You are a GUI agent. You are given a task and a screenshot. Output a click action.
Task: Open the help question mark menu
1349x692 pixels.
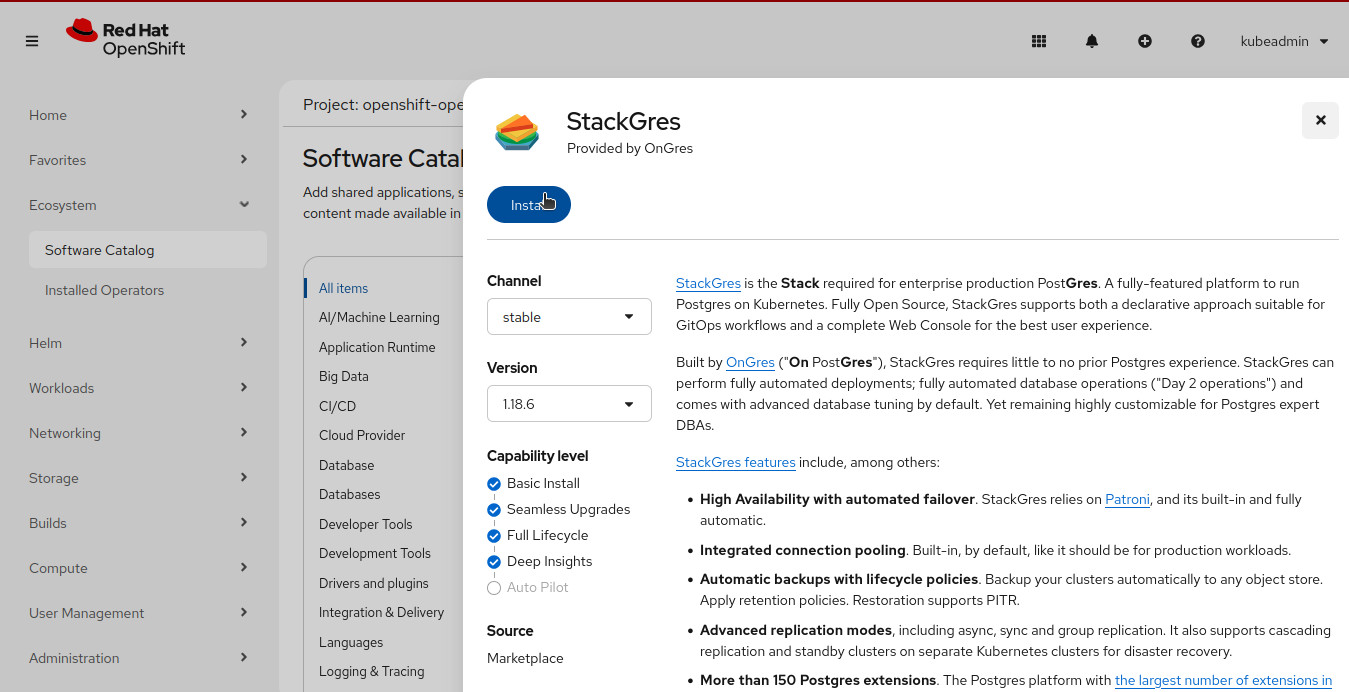point(1198,41)
